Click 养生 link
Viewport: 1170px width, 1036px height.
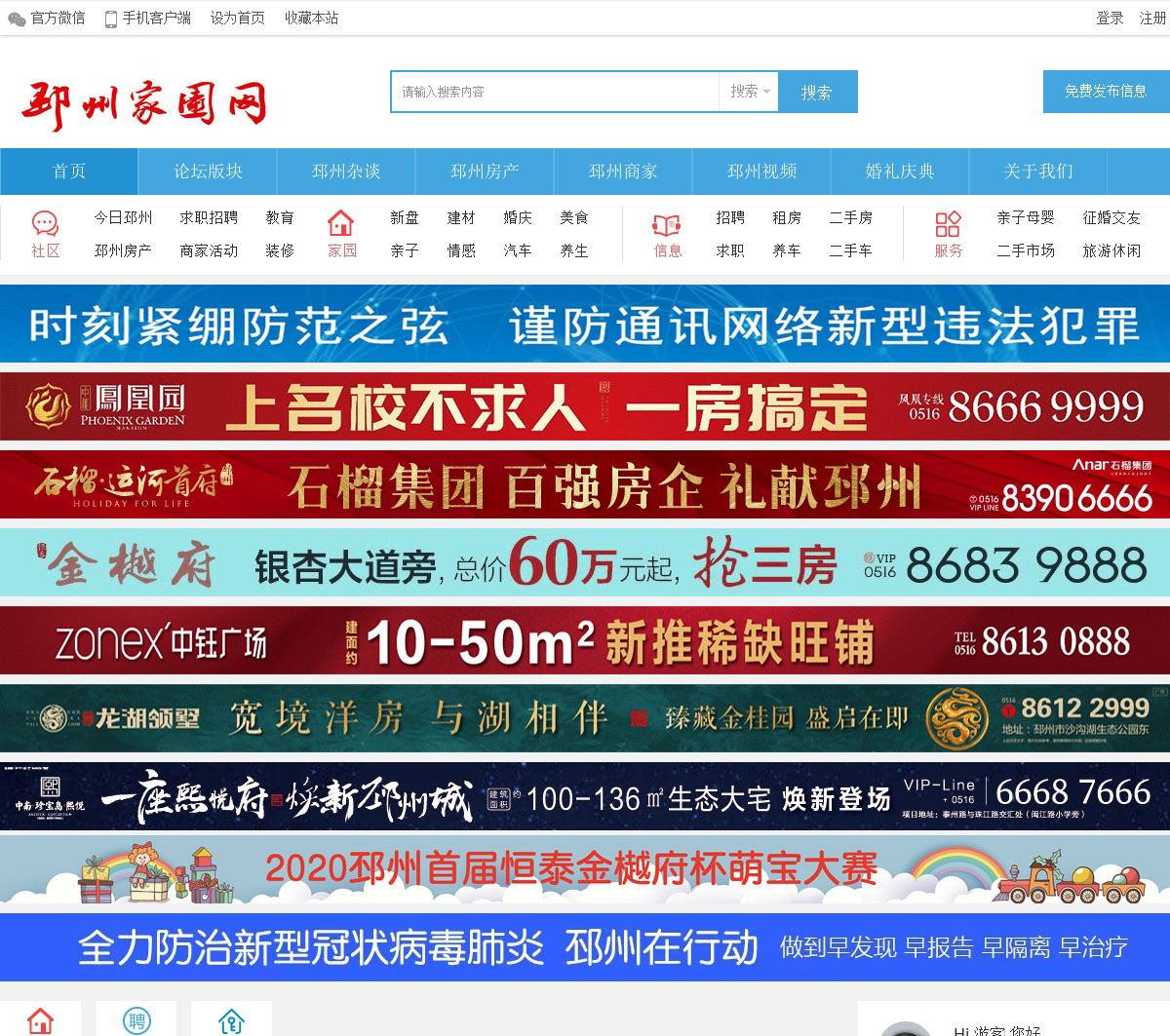tap(574, 250)
